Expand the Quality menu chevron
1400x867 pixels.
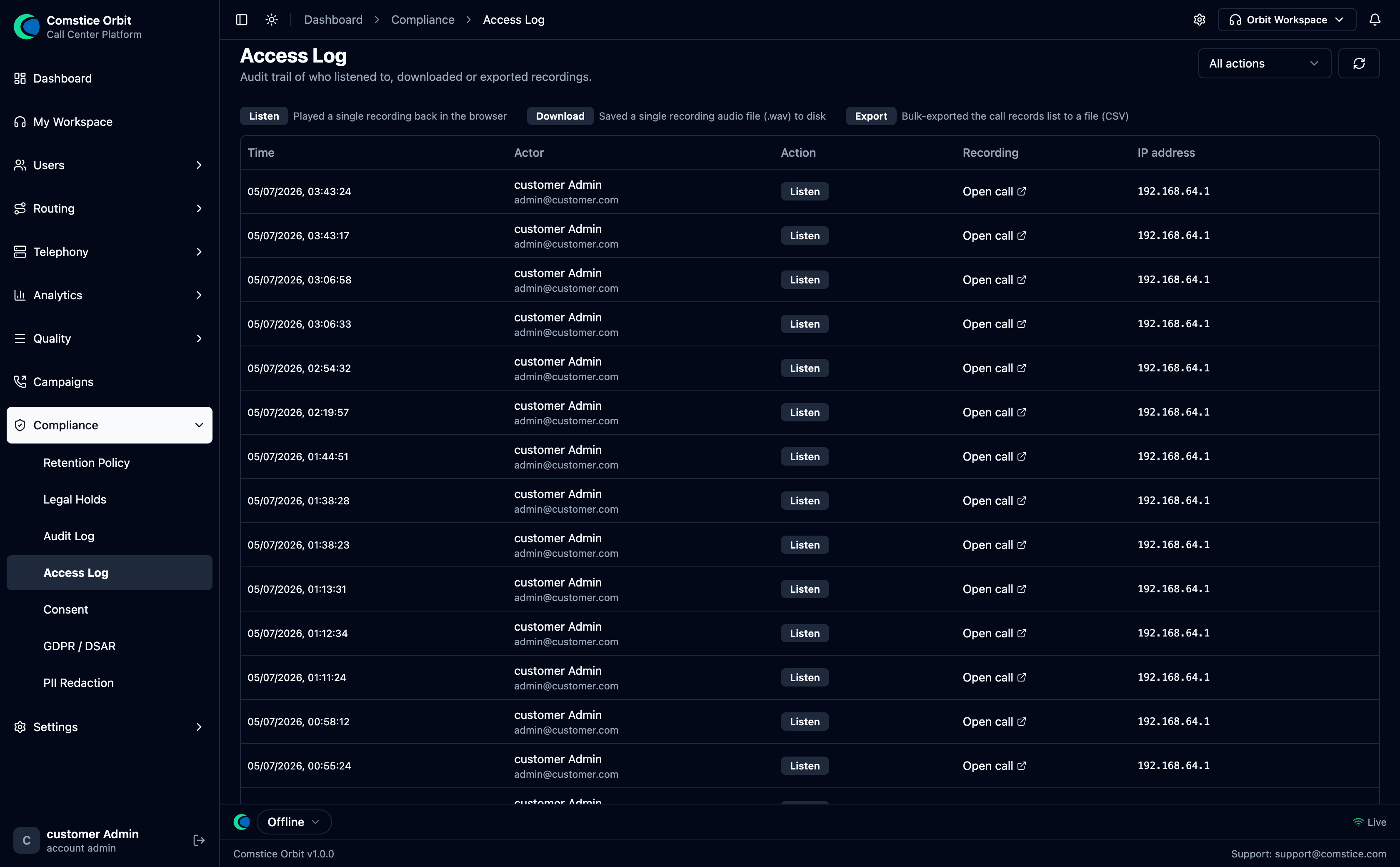pyautogui.click(x=199, y=338)
